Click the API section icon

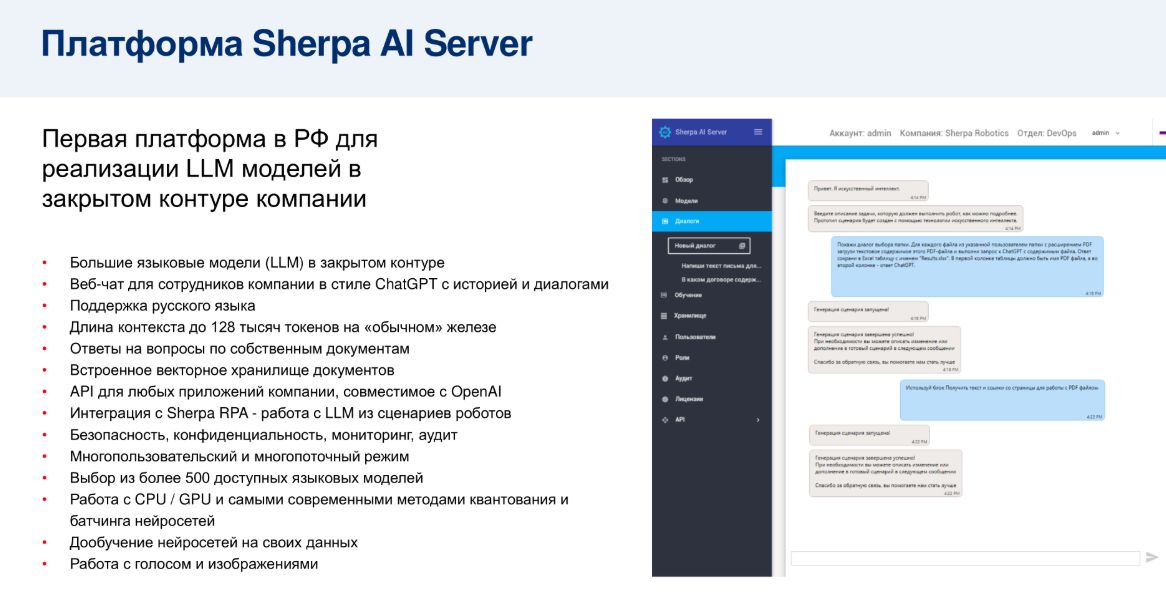click(665, 420)
